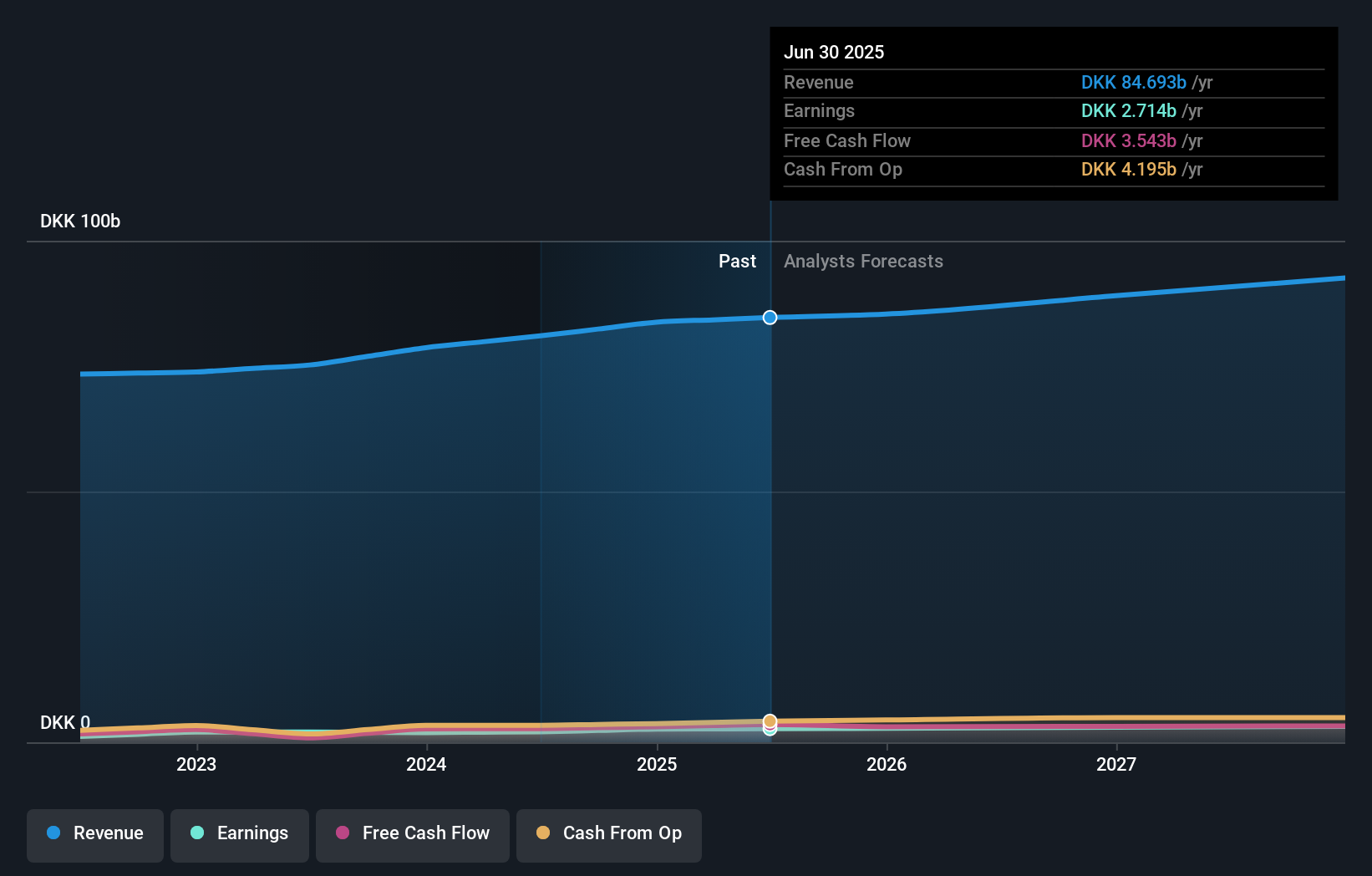Toggle the Revenue series visibility
Image resolution: width=1372 pixels, height=876 pixels.
coord(94,835)
